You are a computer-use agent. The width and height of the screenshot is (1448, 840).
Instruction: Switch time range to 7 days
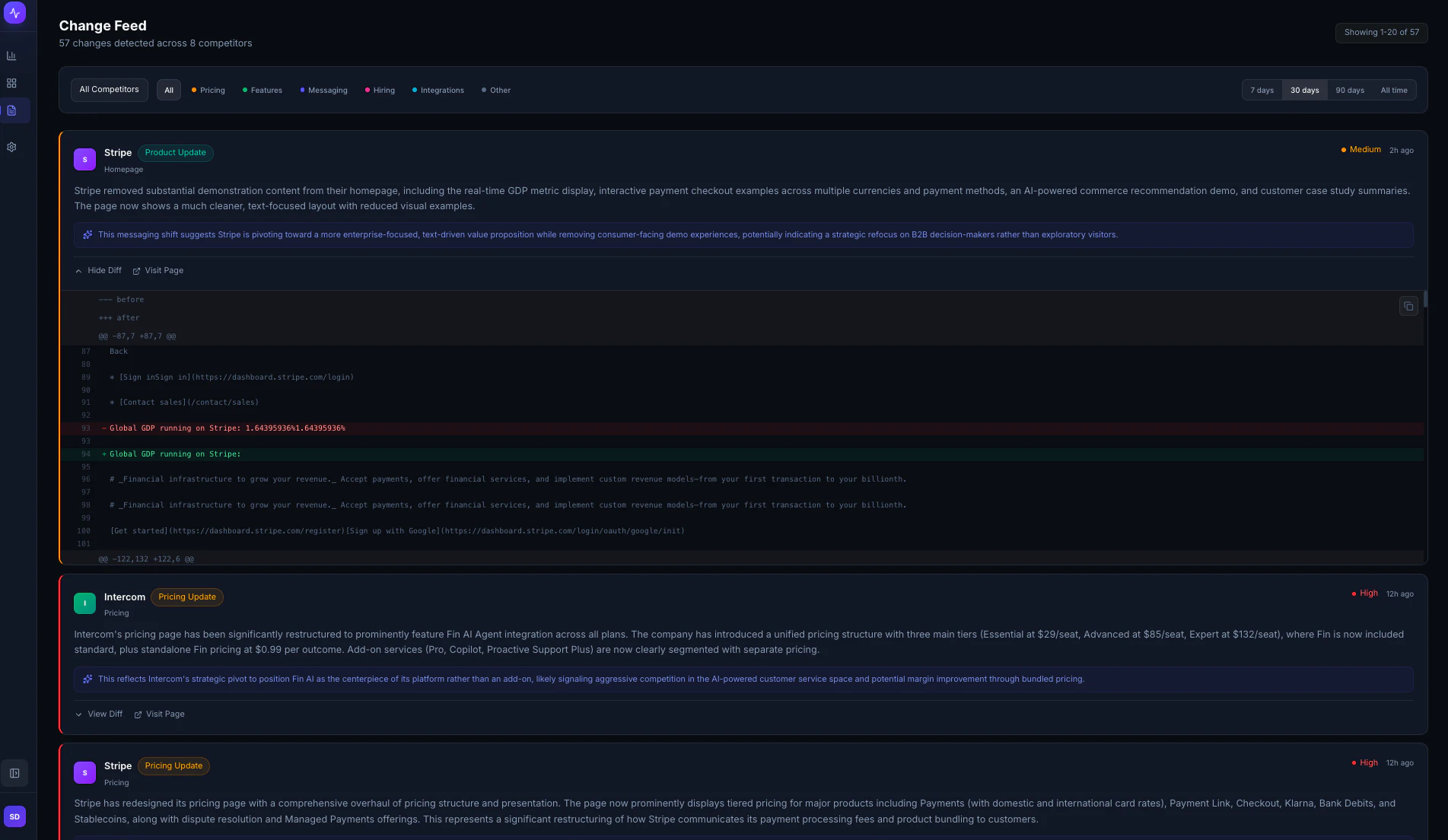(x=1262, y=90)
